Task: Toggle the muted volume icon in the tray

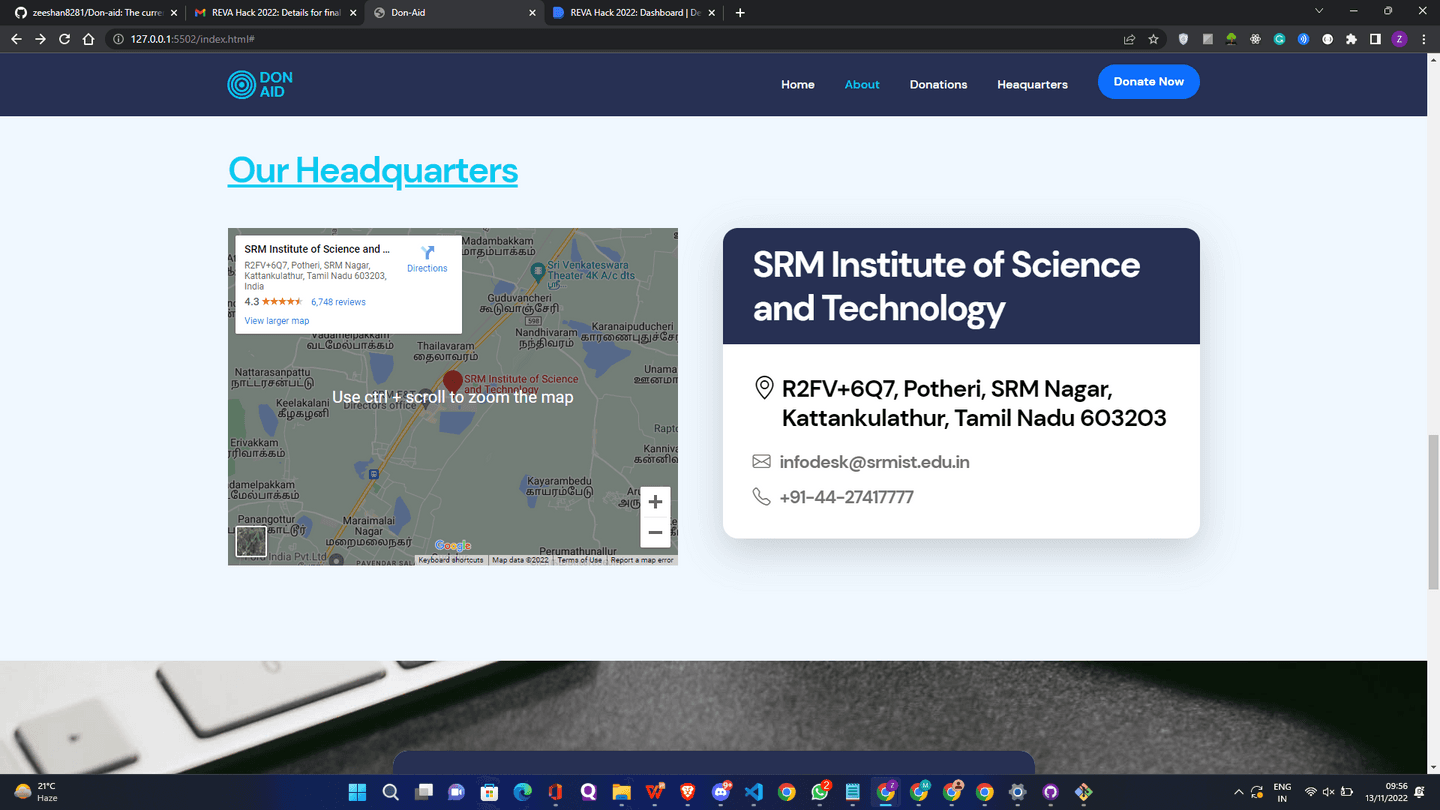Action: [1328, 792]
